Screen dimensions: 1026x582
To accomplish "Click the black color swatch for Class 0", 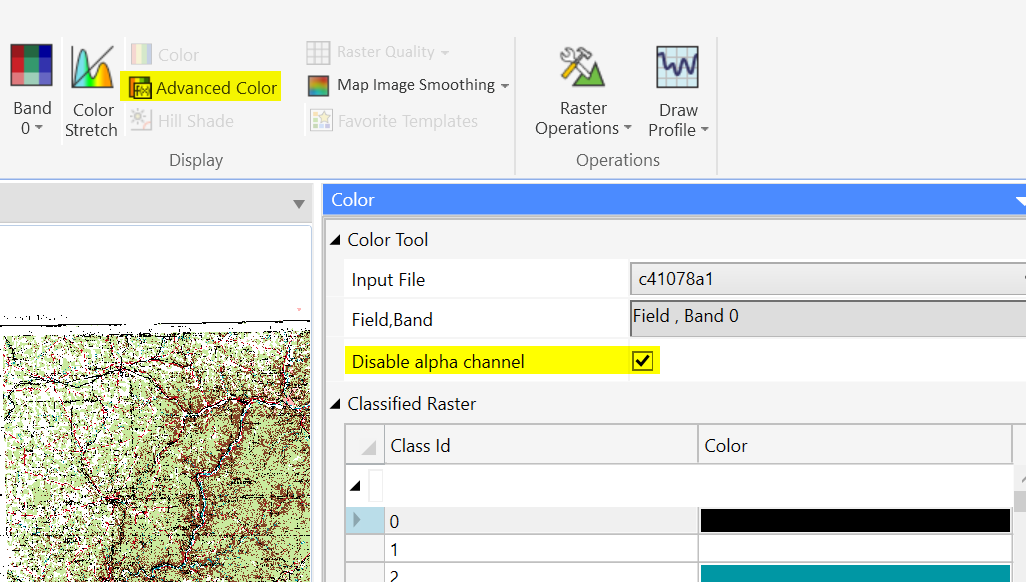I will 855,520.
